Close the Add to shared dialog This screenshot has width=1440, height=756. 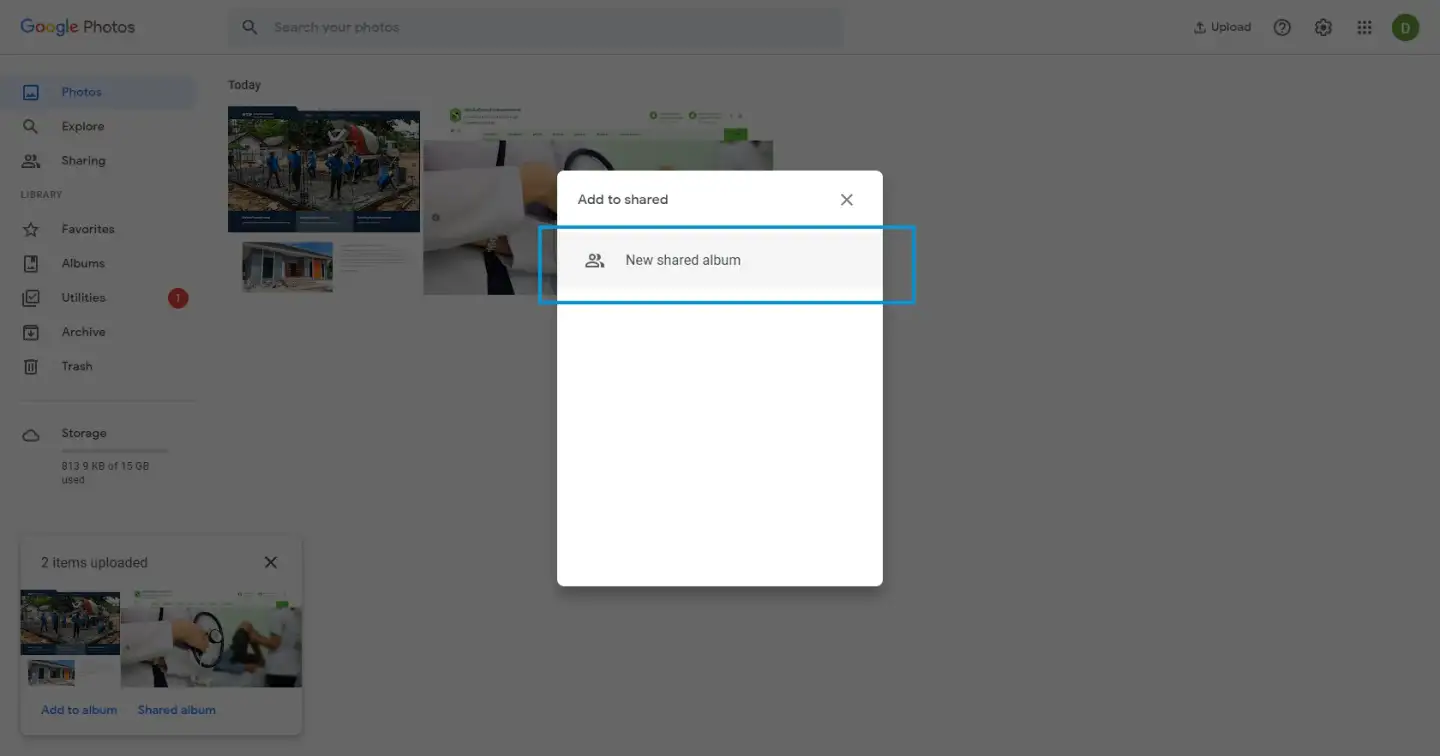pos(846,200)
